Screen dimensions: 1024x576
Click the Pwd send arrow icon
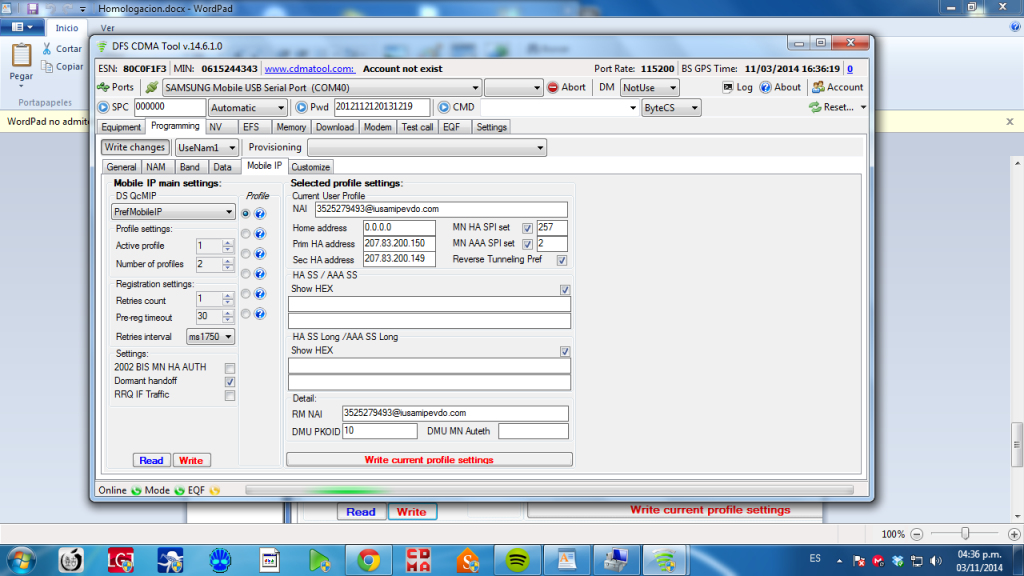(300, 107)
